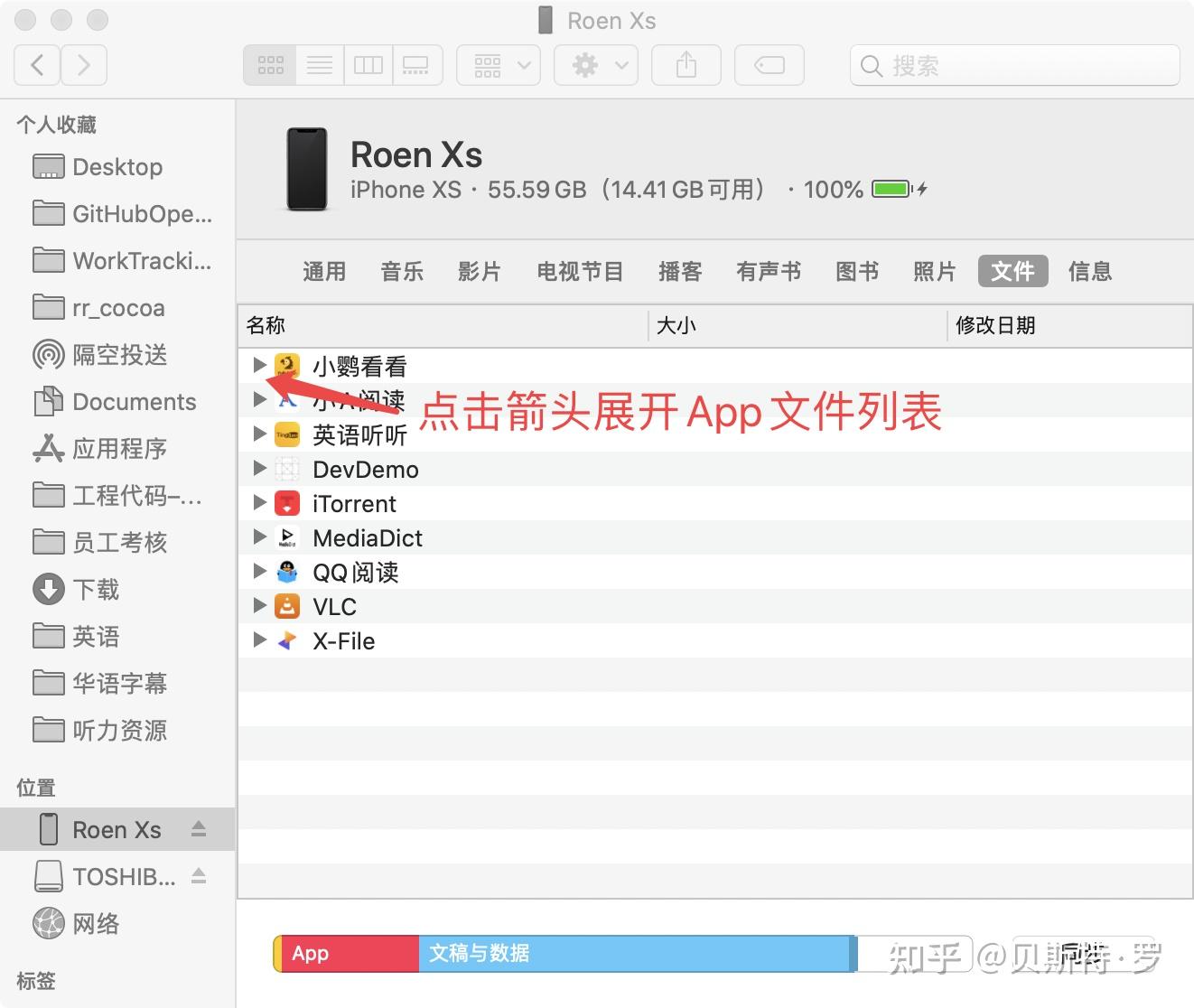Expand the 小鹦看看 app files
Image resolution: width=1194 pixels, height=1008 pixels.
pos(259,365)
